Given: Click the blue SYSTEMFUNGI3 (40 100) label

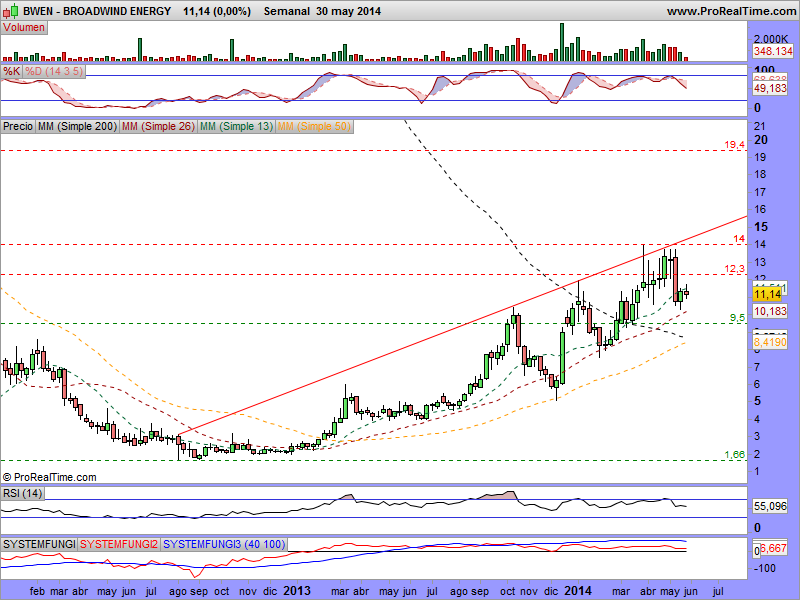Looking at the screenshot, I should pos(224,544).
